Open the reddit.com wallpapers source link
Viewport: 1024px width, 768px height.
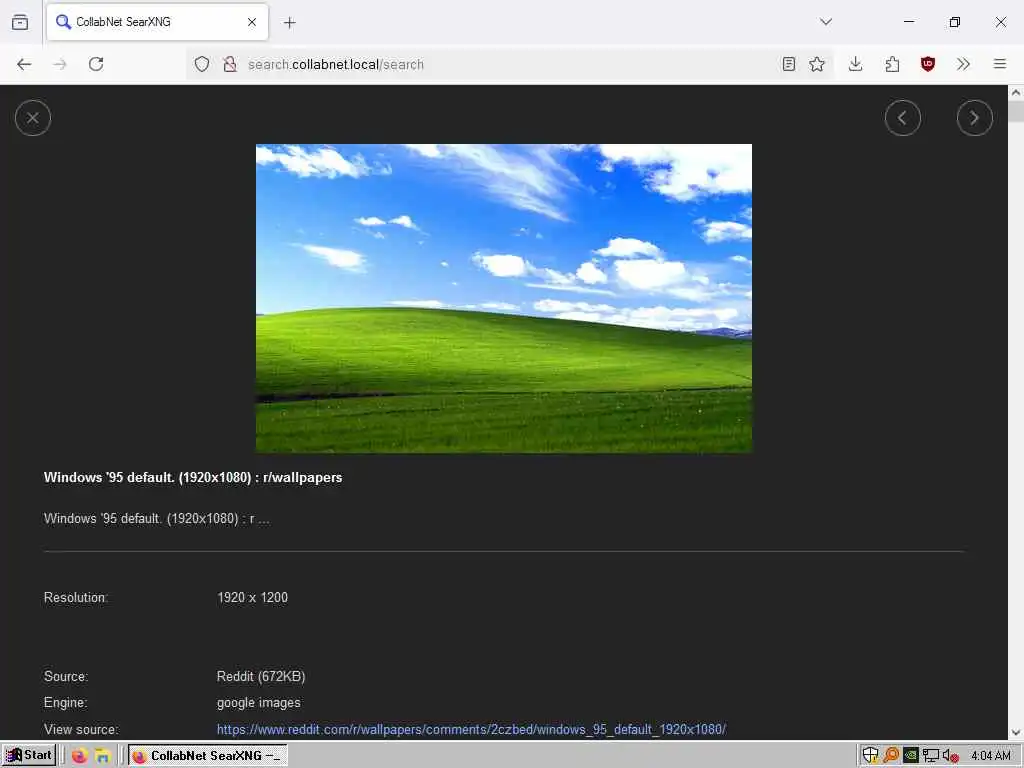[x=472, y=729]
